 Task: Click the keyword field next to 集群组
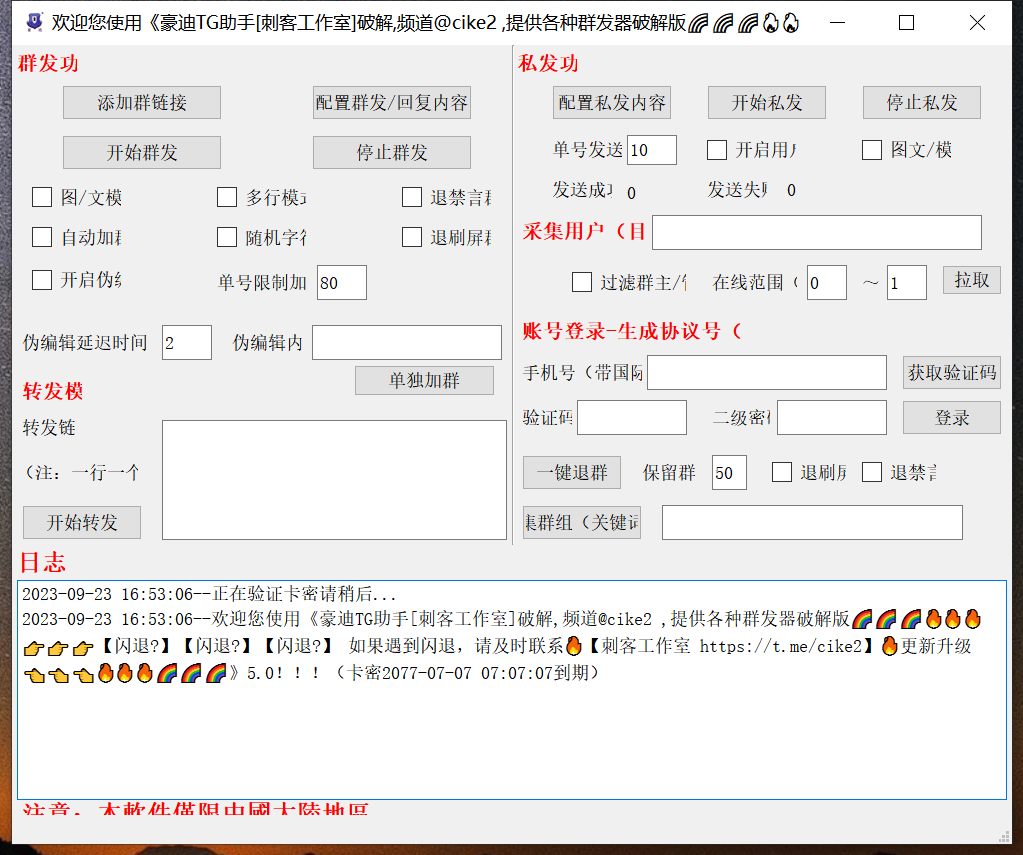point(812,522)
